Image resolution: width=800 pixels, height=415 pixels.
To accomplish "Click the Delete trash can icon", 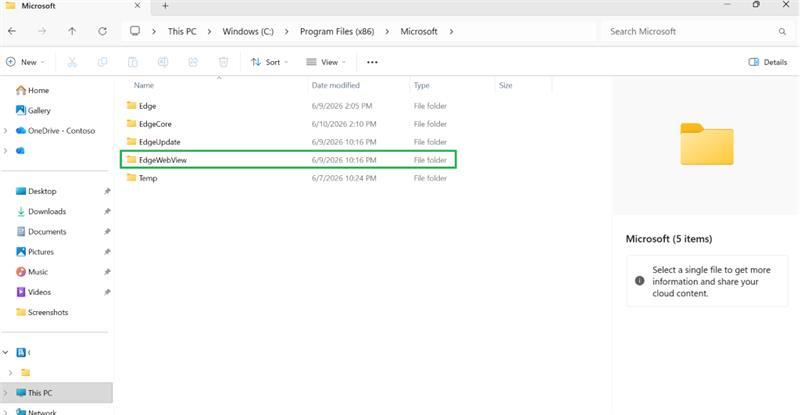I will pyautogui.click(x=223, y=62).
